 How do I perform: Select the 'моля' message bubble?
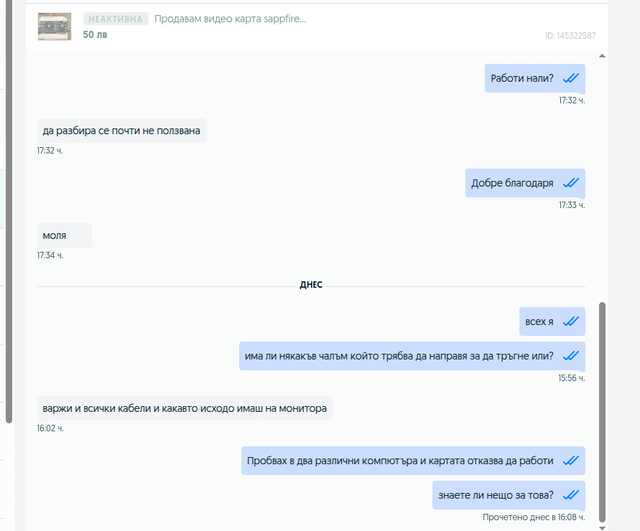pyautogui.click(x=64, y=236)
